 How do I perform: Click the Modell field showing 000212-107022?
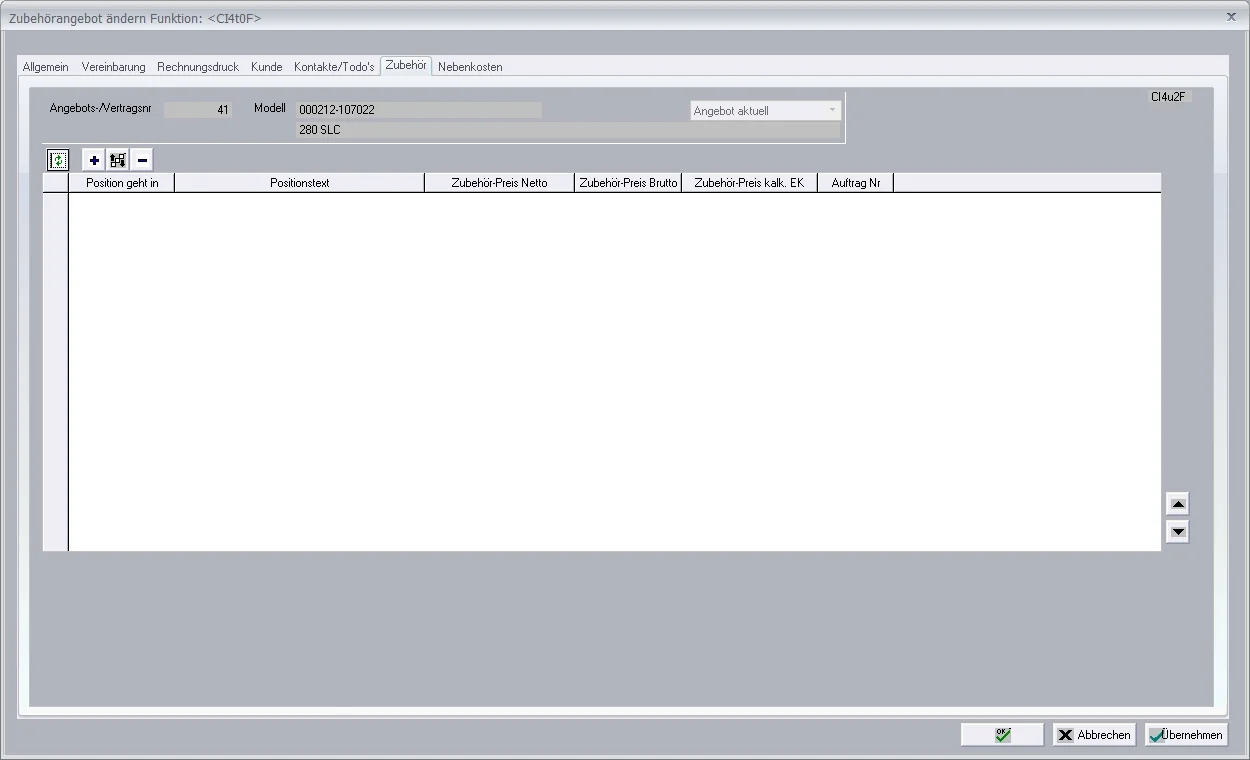click(419, 110)
